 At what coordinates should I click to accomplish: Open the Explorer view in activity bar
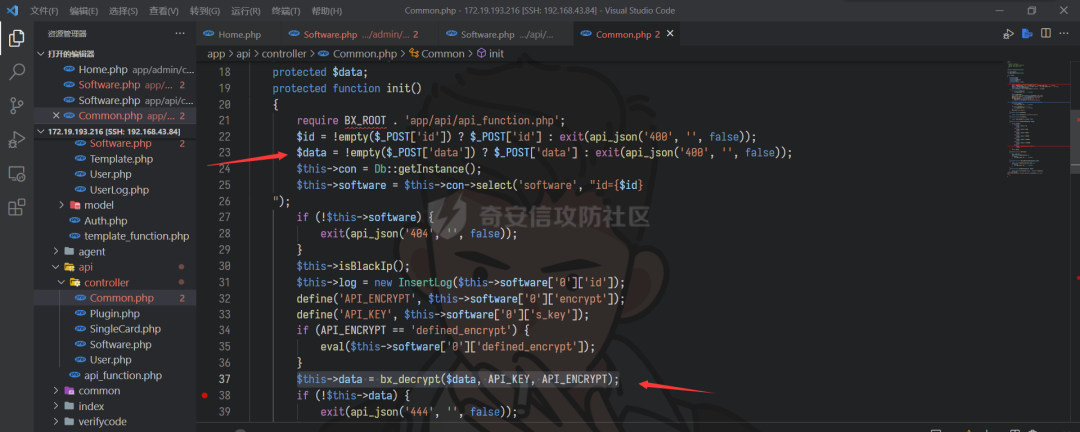click(17, 39)
